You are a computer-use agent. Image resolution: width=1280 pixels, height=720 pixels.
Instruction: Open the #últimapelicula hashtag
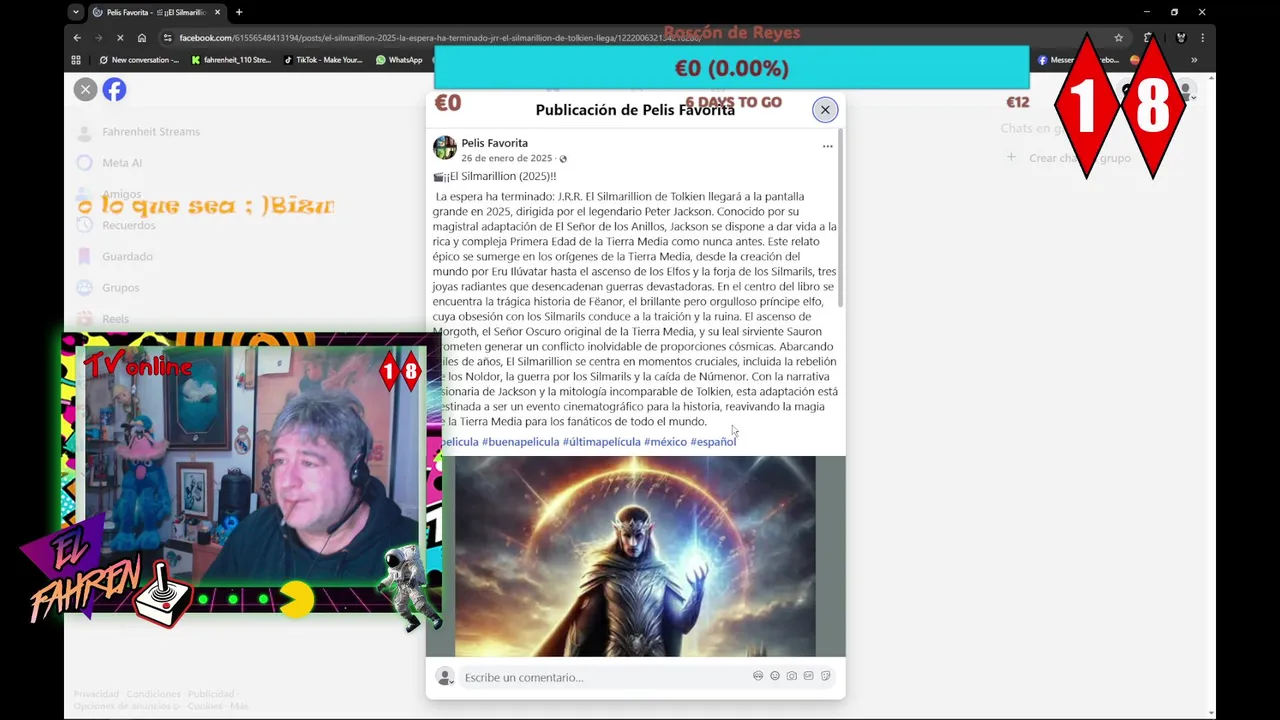point(601,441)
